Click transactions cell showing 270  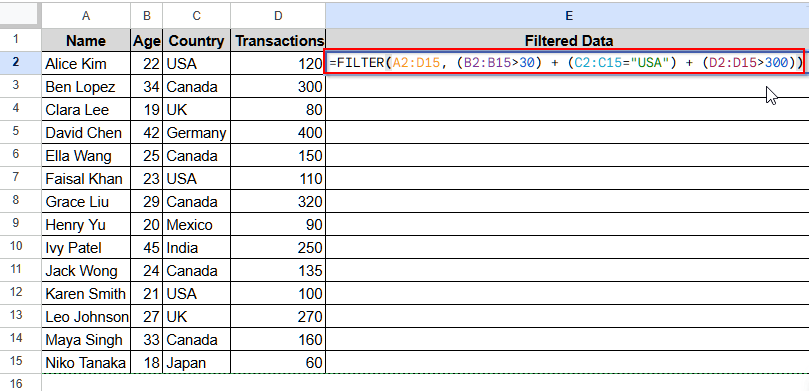(278, 316)
